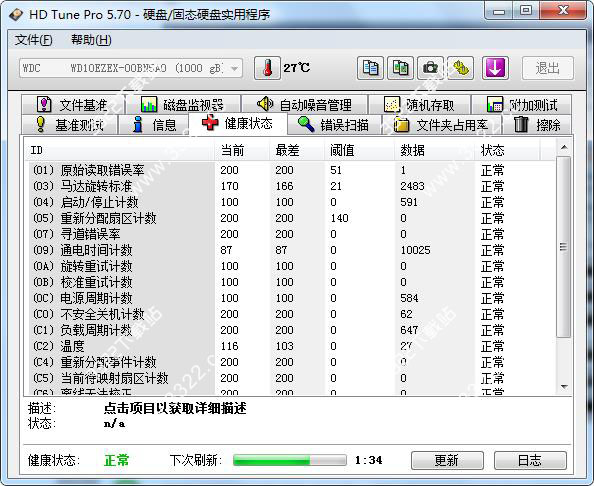Select the 健康状态 tab
This screenshot has height=486, width=594.
point(238,123)
